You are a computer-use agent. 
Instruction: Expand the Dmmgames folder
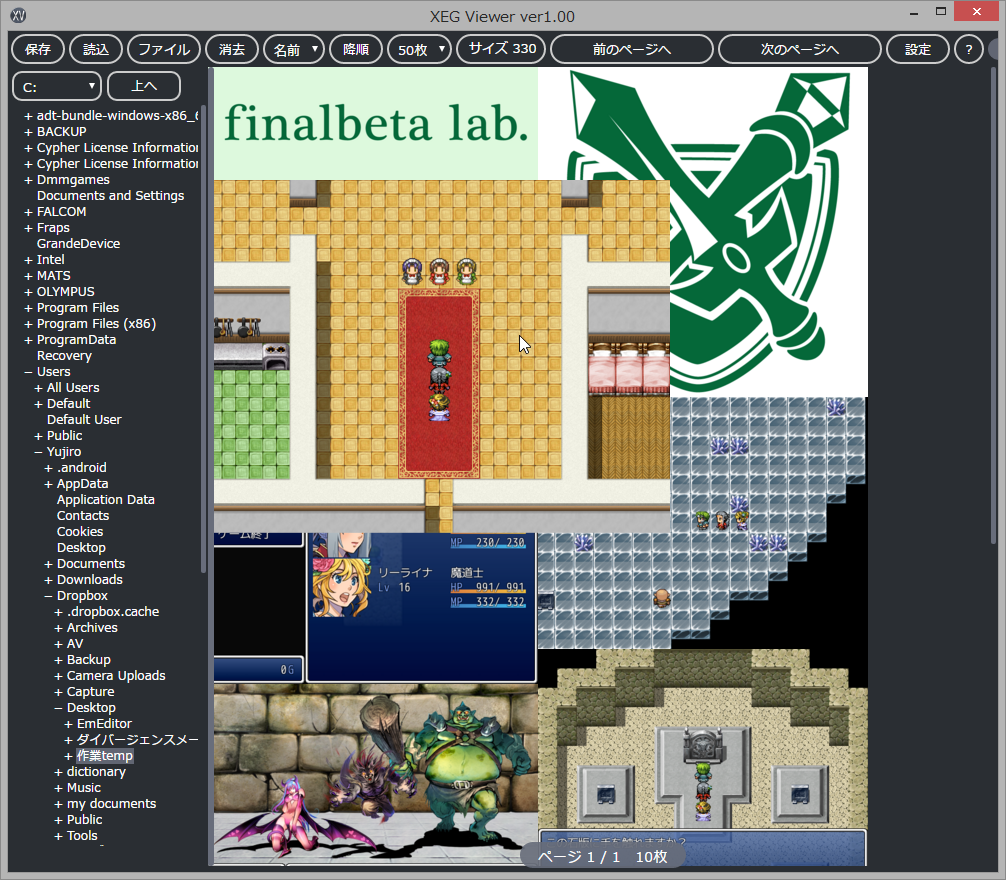[x=28, y=180]
